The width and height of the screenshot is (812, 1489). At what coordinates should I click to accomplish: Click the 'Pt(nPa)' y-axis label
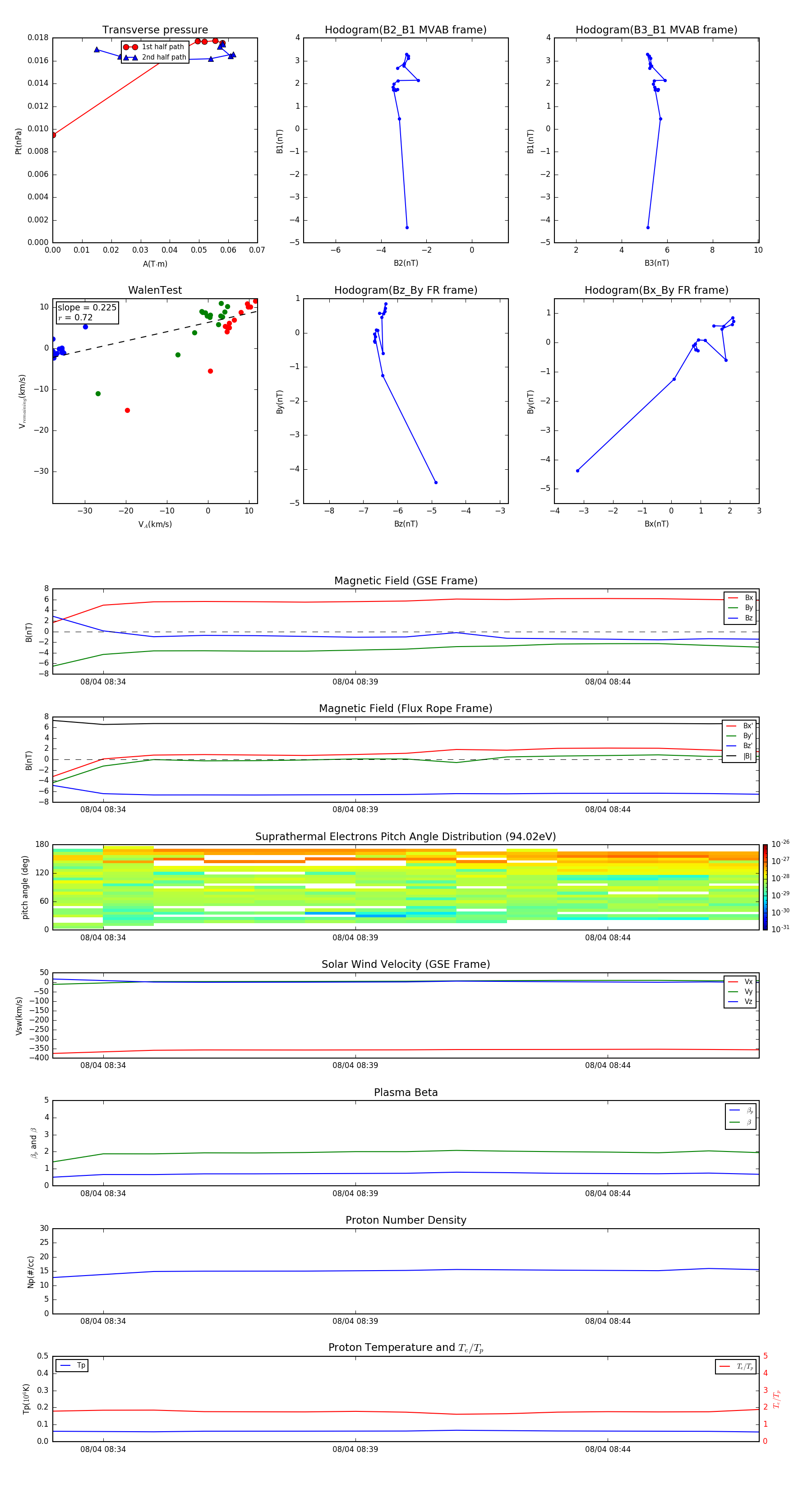click(18, 141)
